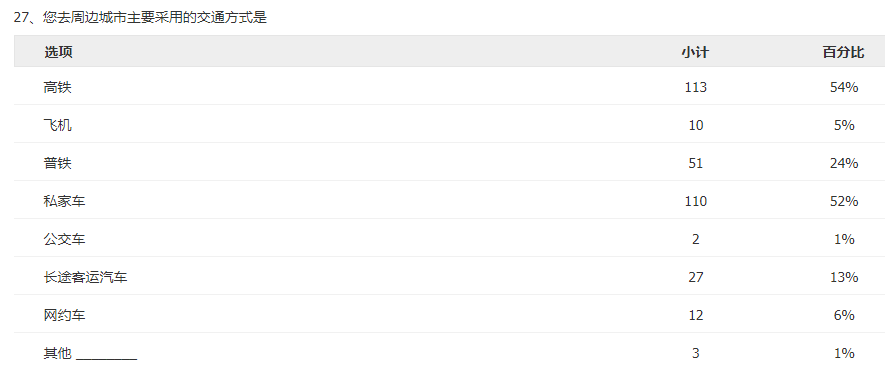This screenshot has height=367, width=885.
Task: Click the 百分比 column header
Action: click(843, 53)
